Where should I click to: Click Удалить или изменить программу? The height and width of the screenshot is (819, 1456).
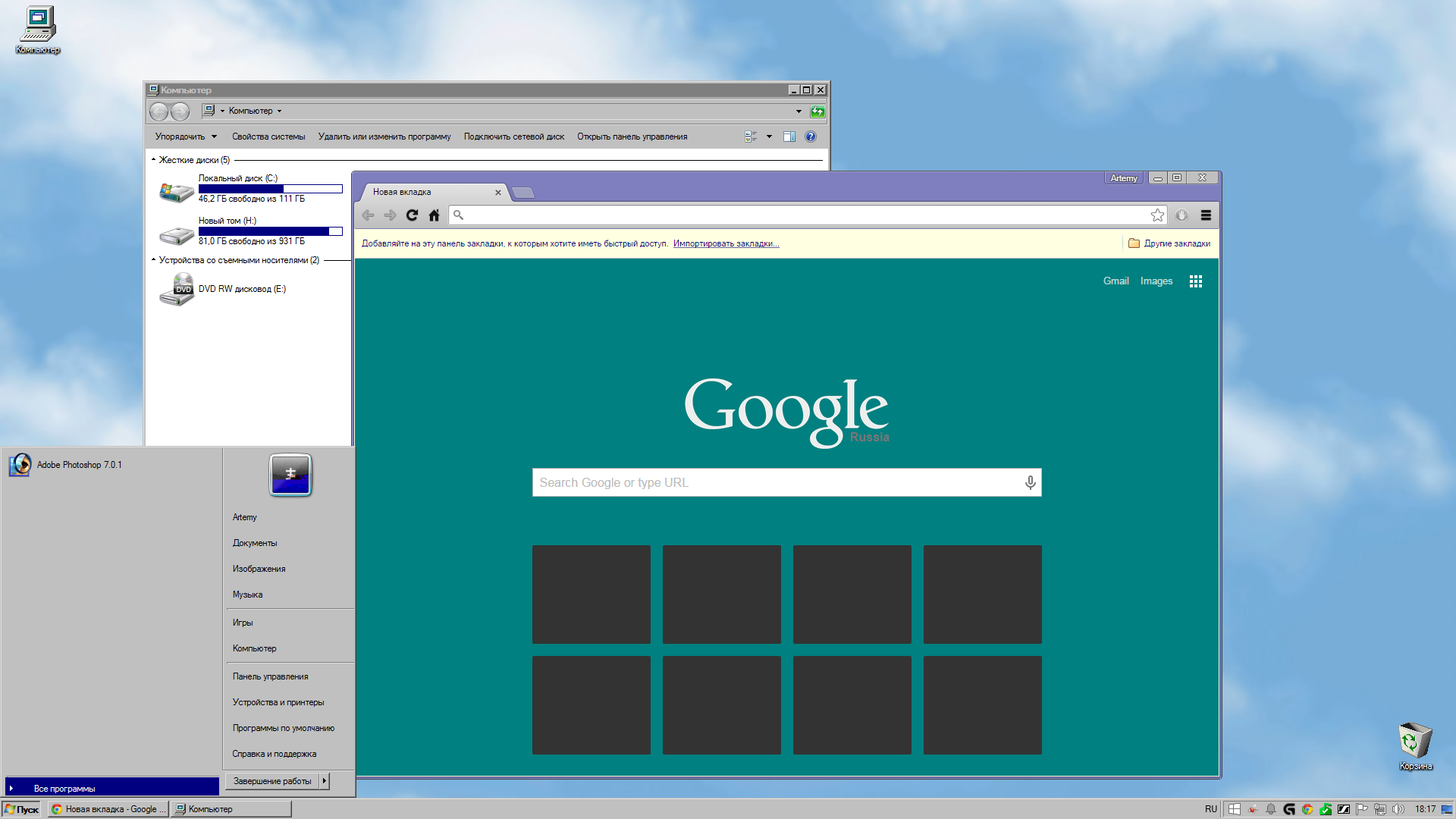click(x=384, y=136)
